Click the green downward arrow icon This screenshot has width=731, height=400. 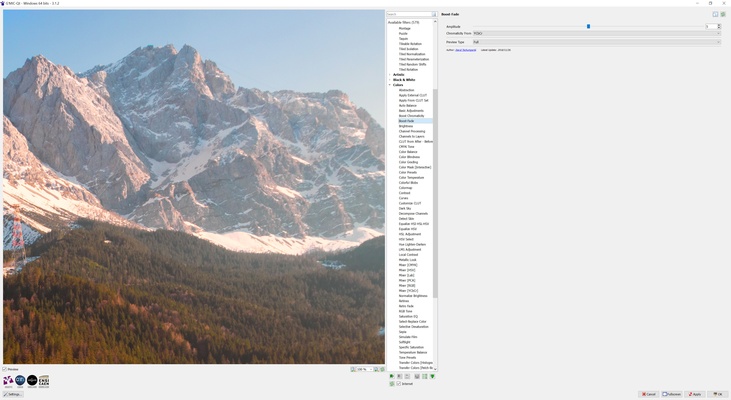[x=432, y=376]
